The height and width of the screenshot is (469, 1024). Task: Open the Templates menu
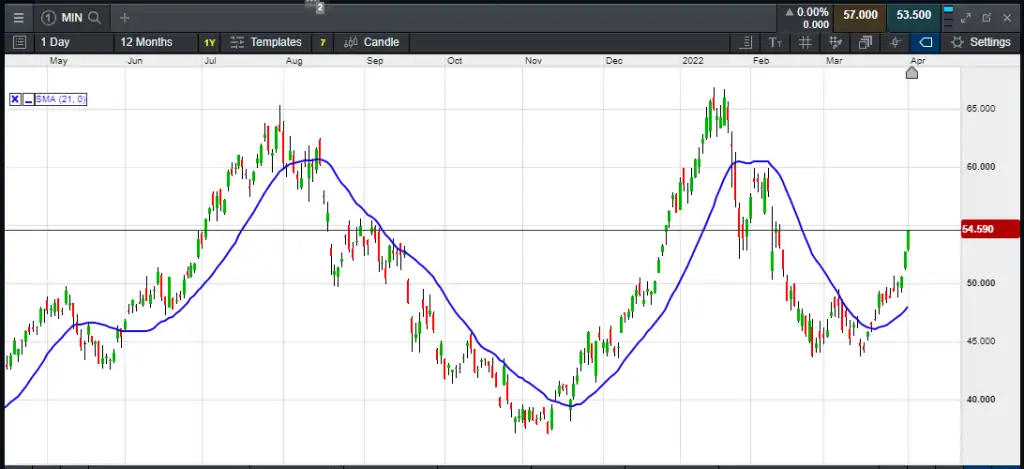[266, 42]
